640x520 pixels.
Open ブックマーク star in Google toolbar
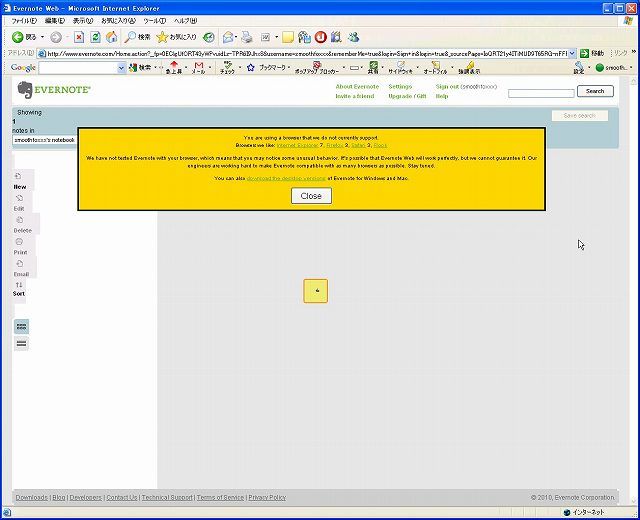tap(267, 67)
